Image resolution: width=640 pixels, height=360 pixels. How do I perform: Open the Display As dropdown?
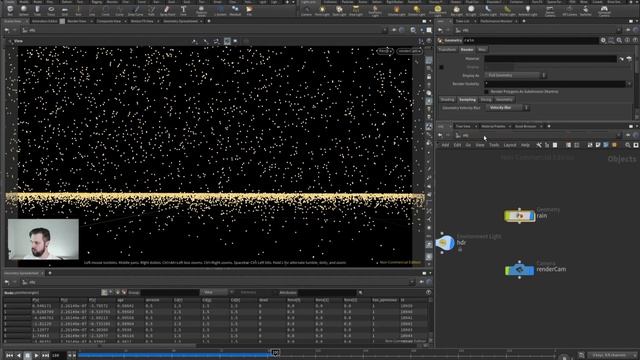click(516, 76)
